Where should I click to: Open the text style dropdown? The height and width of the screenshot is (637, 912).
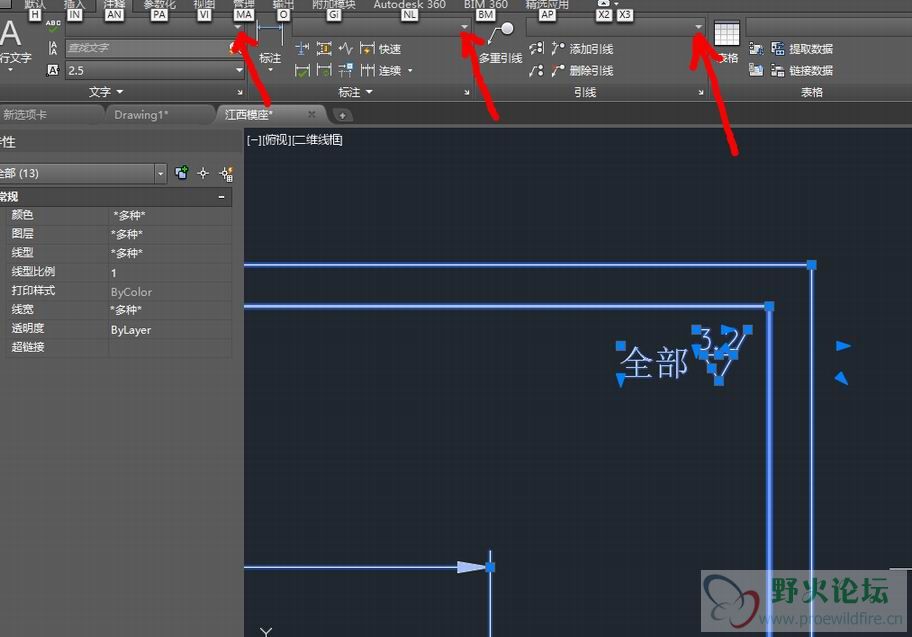point(238,27)
